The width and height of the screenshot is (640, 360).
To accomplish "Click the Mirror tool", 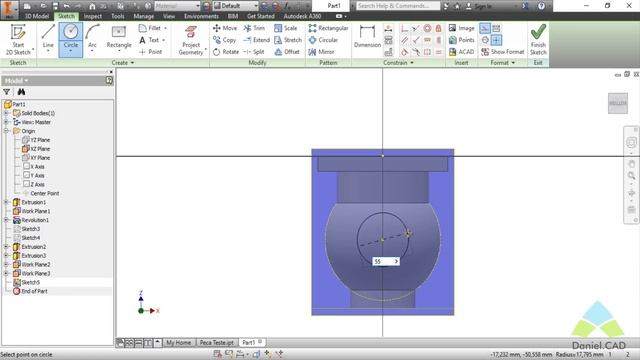I will (x=321, y=52).
